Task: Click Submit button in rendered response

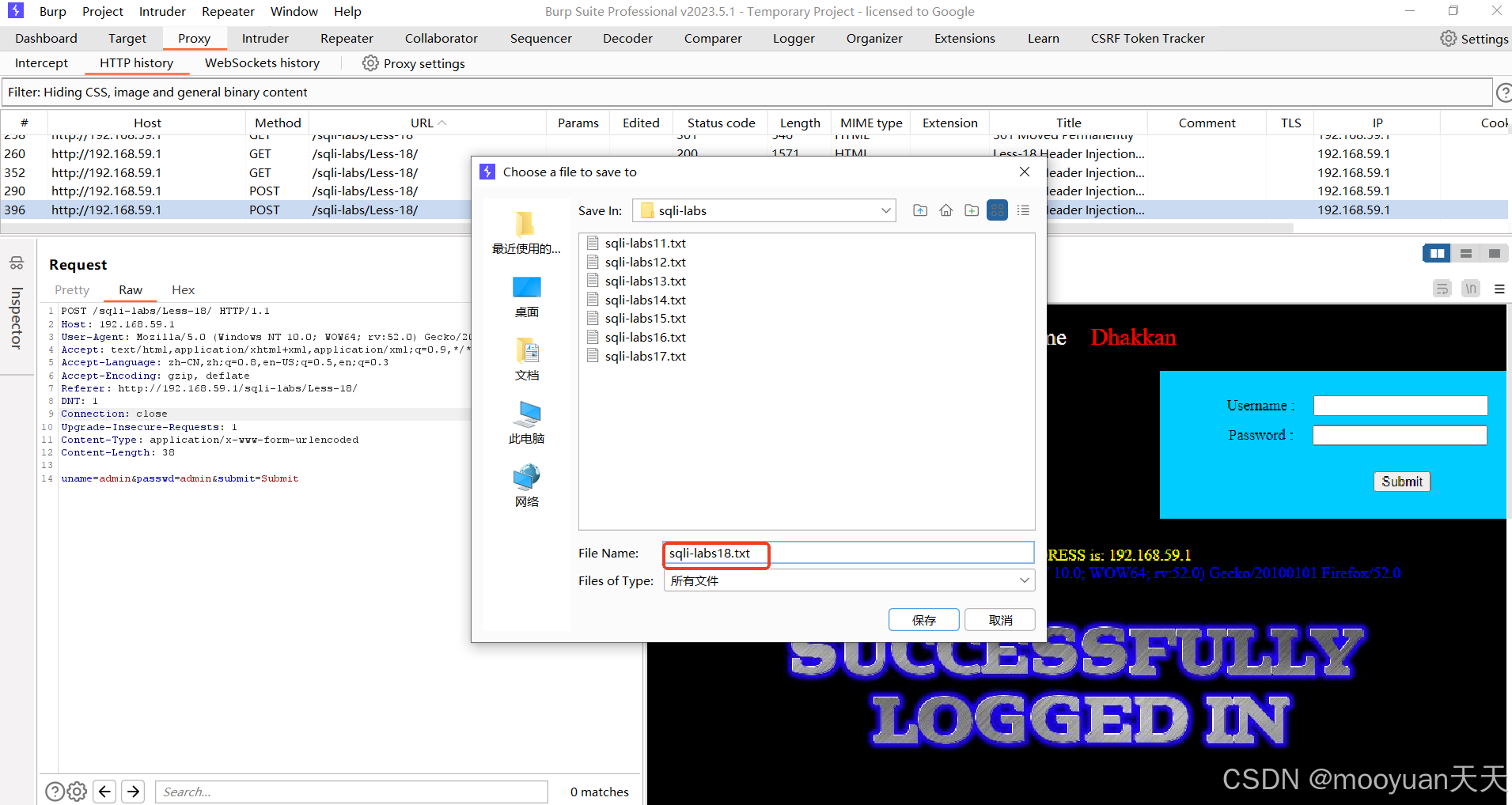Action: (1401, 481)
